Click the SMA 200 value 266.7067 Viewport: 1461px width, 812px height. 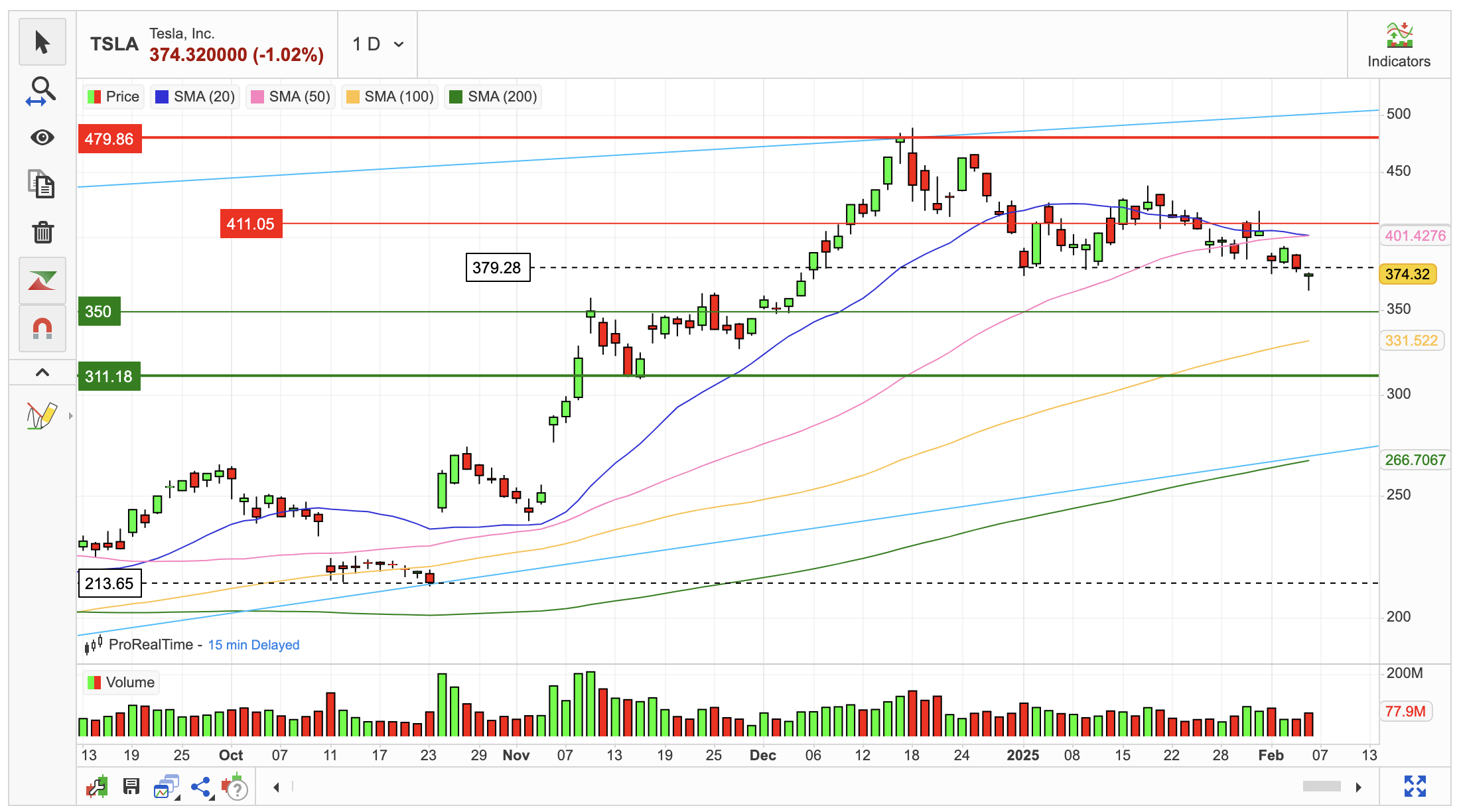1415,460
